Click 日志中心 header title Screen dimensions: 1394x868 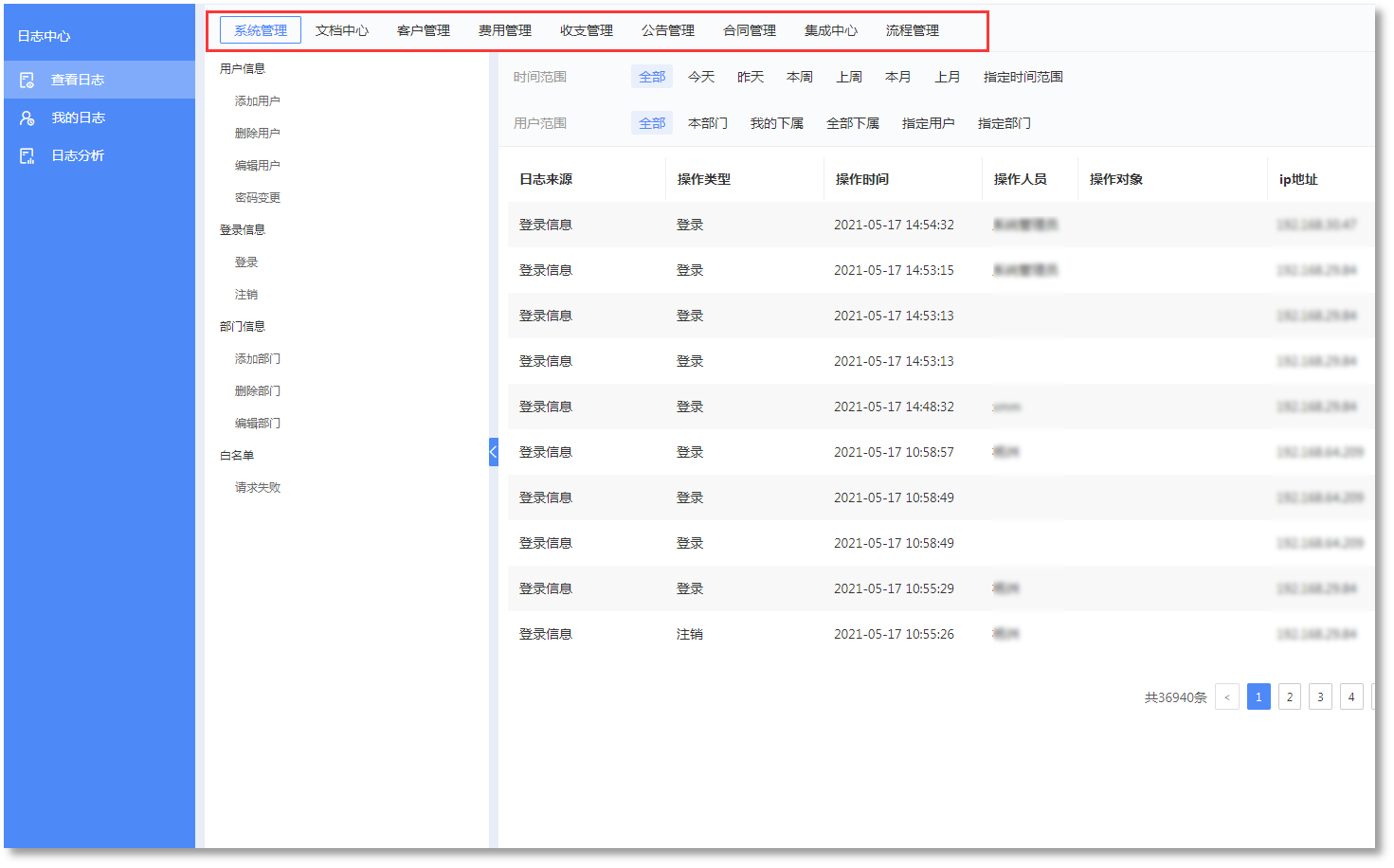tap(45, 36)
